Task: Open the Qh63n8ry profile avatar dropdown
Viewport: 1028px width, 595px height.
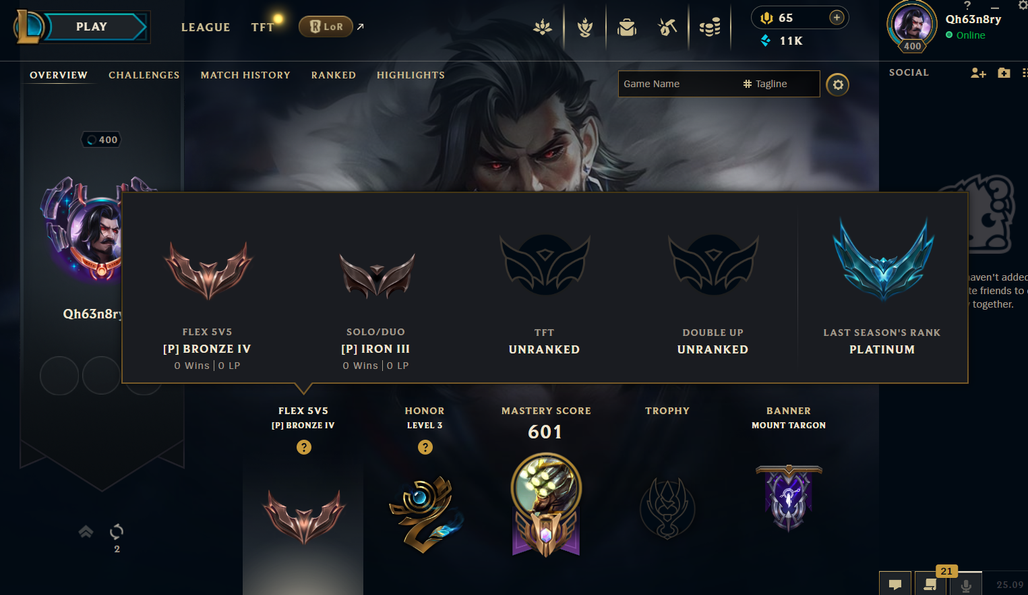Action: [x=912, y=26]
